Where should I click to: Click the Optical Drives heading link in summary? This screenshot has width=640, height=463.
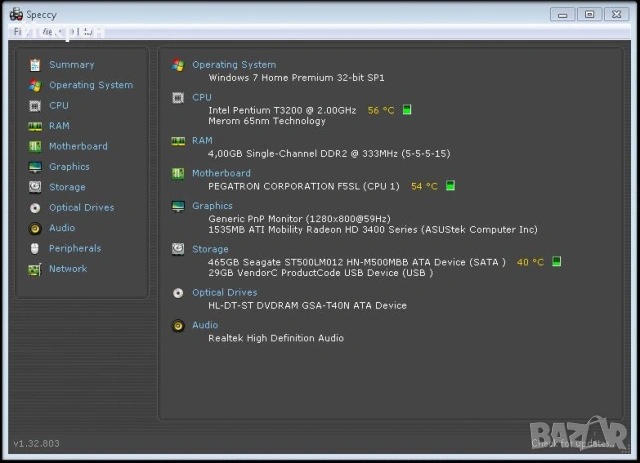[x=225, y=293]
